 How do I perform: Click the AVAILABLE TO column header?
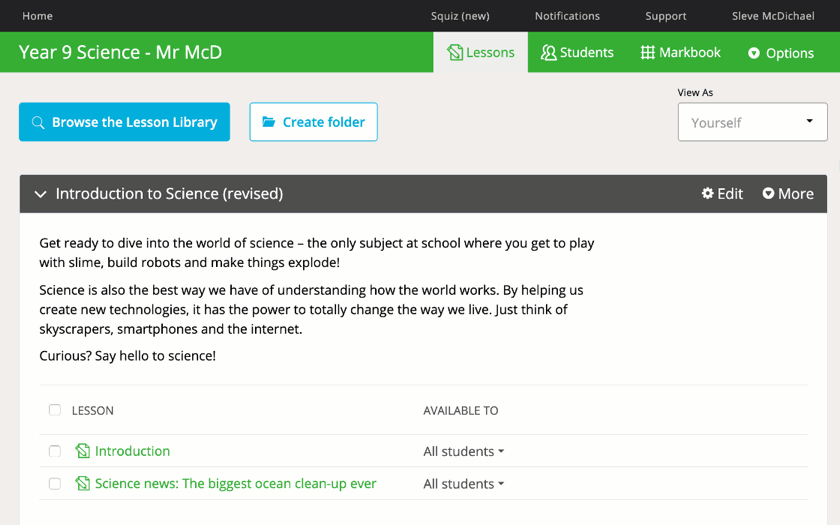(x=461, y=411)
